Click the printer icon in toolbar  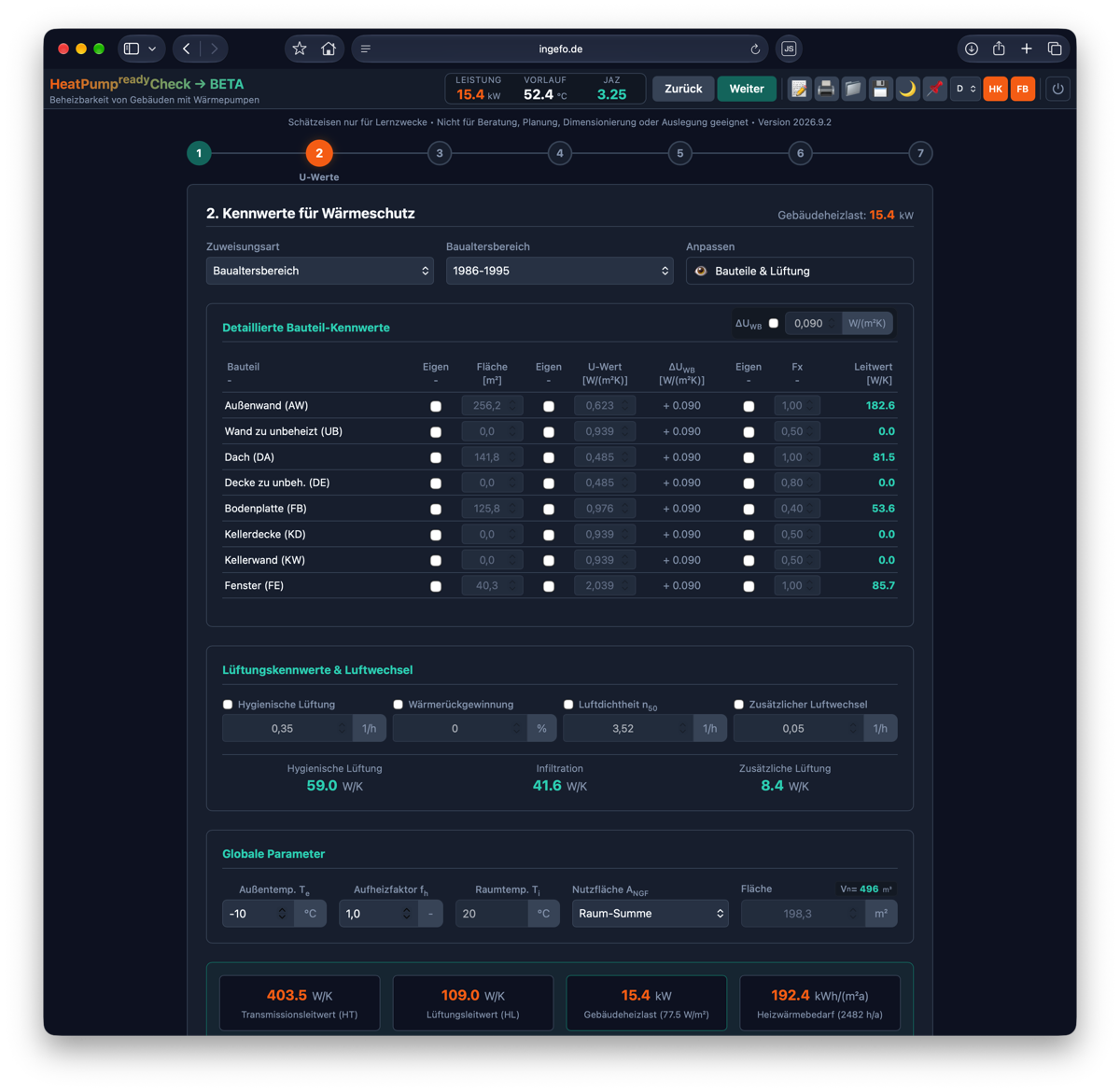tap(826, 89)
